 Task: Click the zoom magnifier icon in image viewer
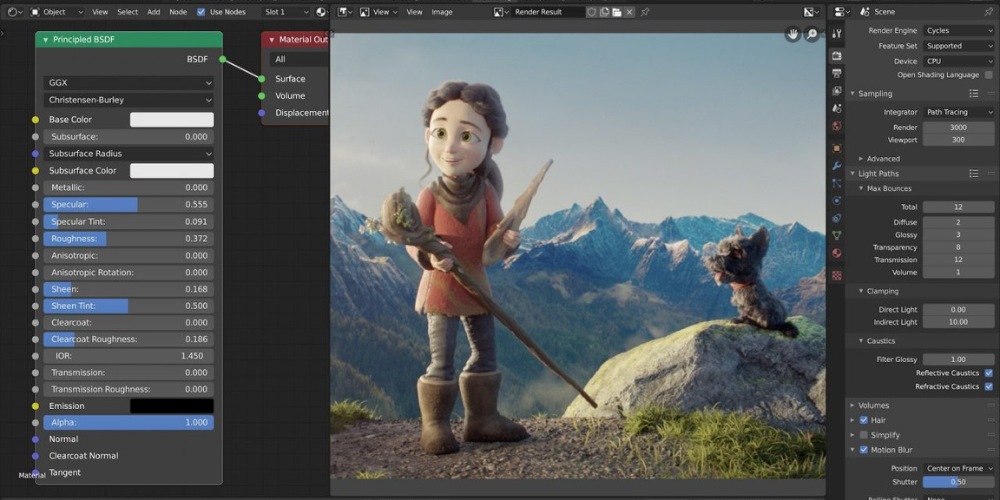(x=811, y=34)
